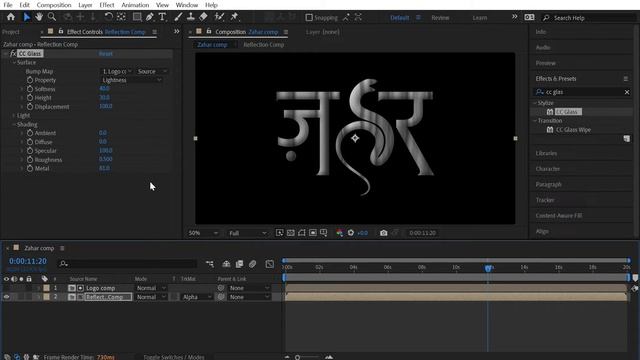
Task: Open the Full resolution dropdown
Action: click(x=247, y=233)
